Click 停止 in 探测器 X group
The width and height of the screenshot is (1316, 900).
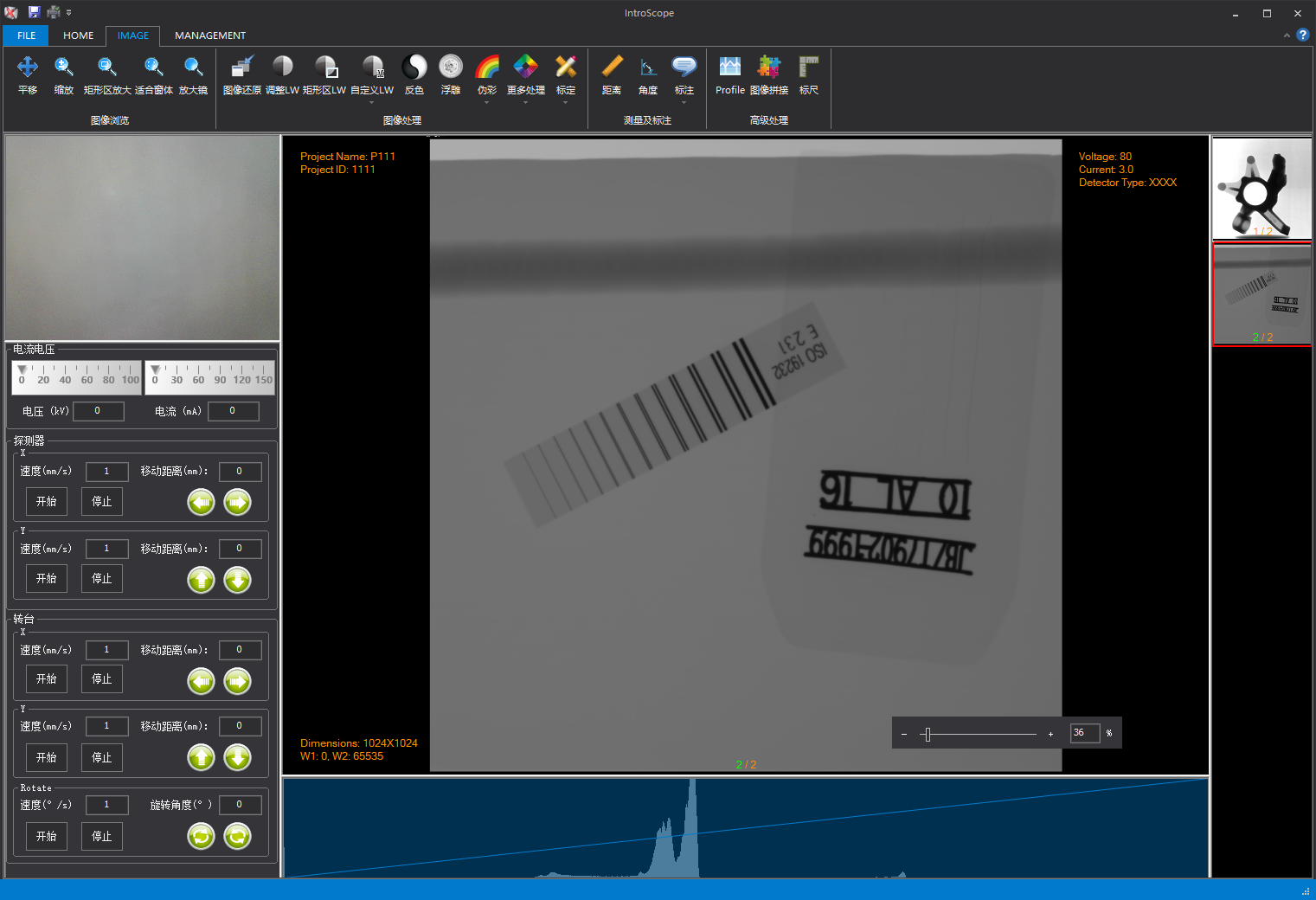(102, 501)
